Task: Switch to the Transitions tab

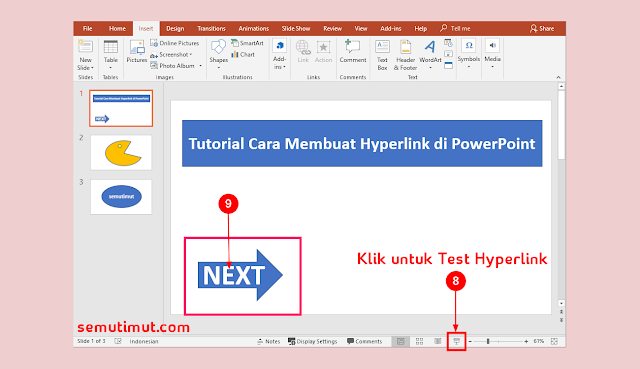Action: [211, 29]
